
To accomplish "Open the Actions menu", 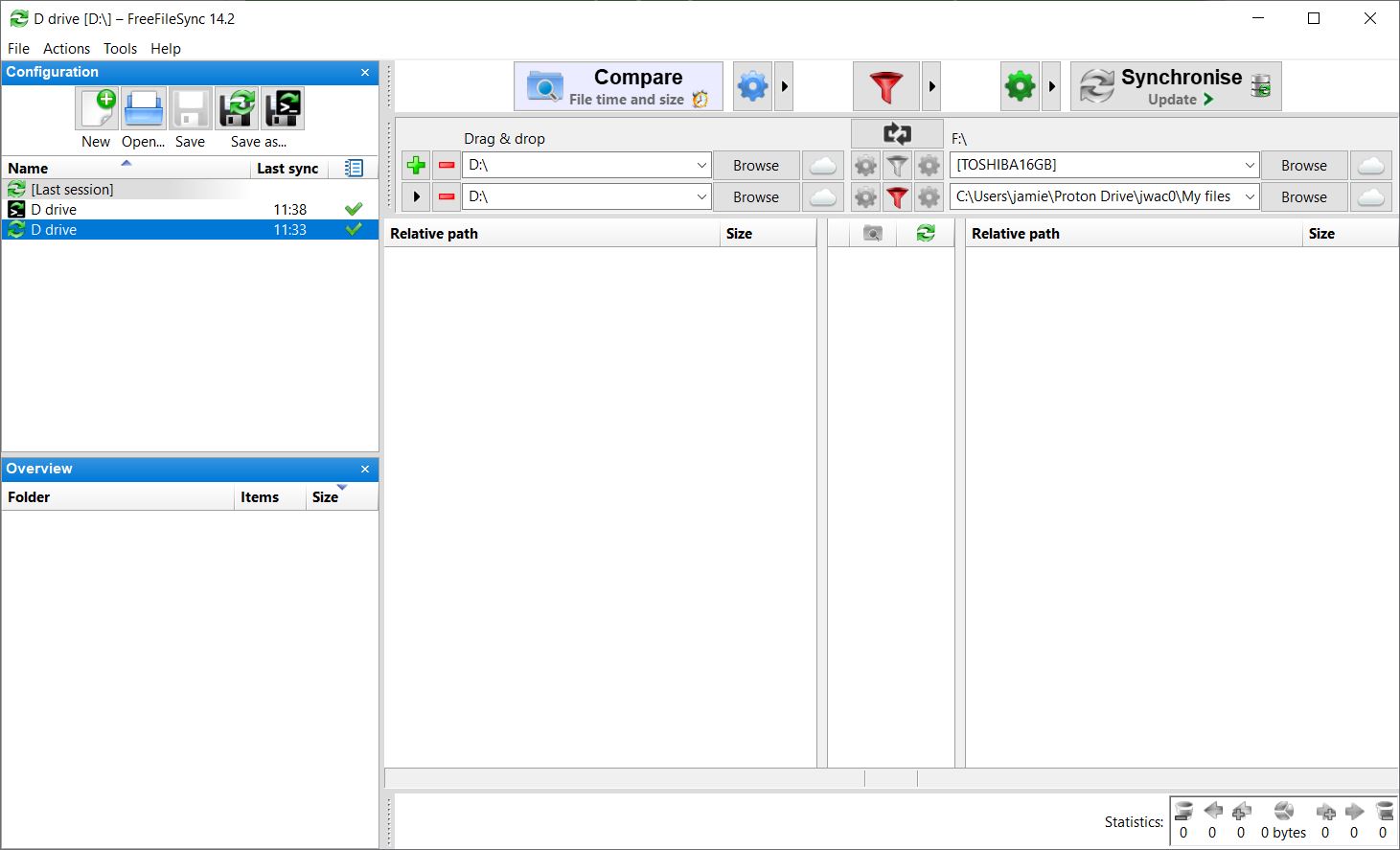I will 66,49.
